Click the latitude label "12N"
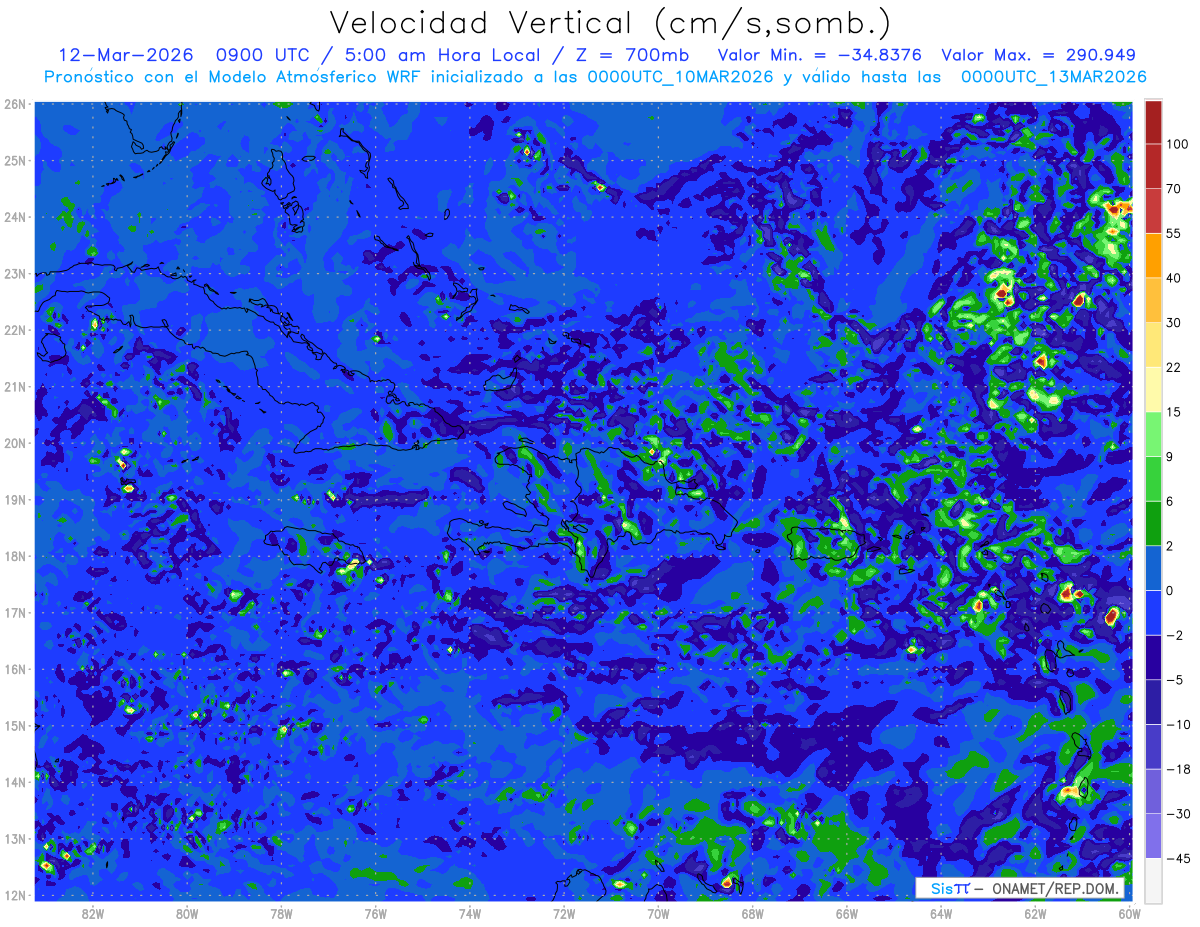1200x927 pixels. tap(14, 895)
